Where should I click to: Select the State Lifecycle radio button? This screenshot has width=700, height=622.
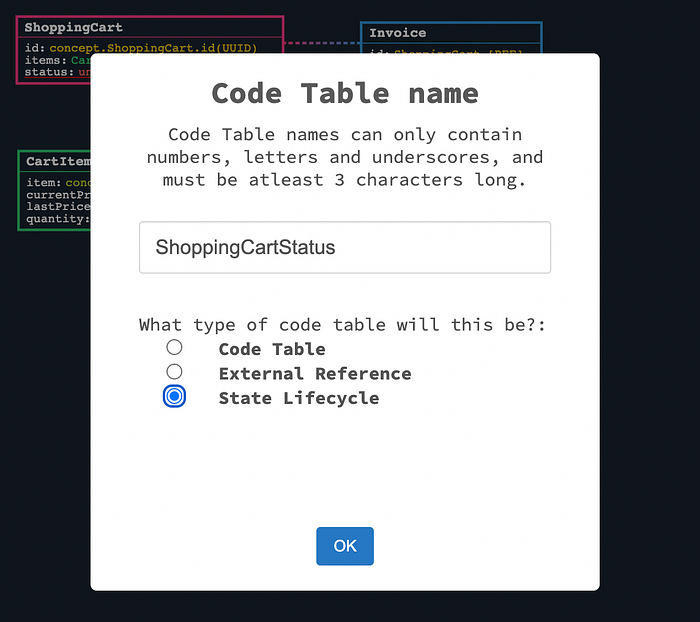pos(174,397)
